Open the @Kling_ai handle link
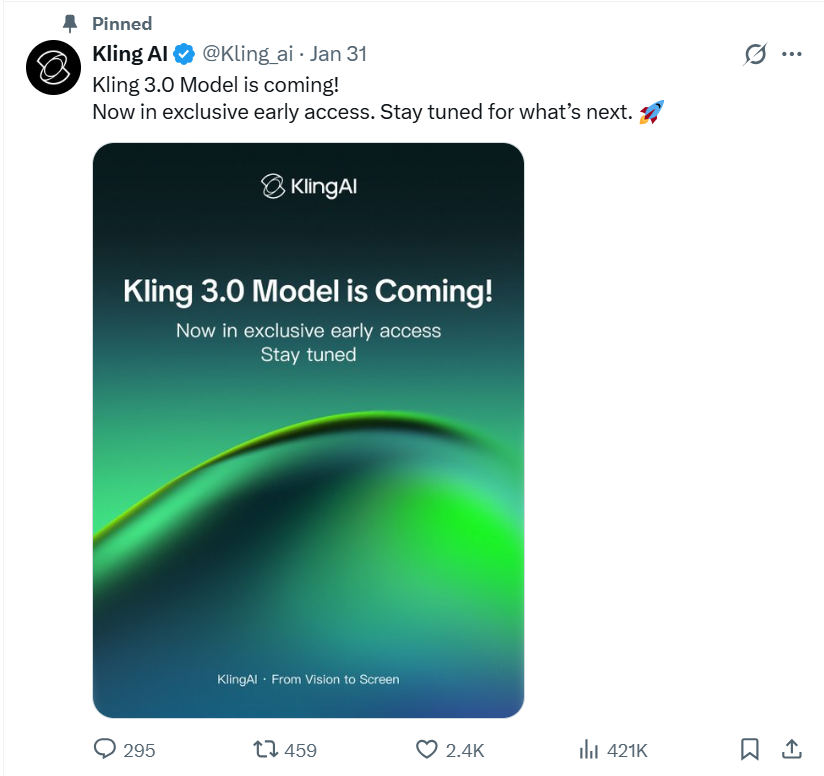The height and width of the screenshot is (776, 824). [x=249, y=54]
